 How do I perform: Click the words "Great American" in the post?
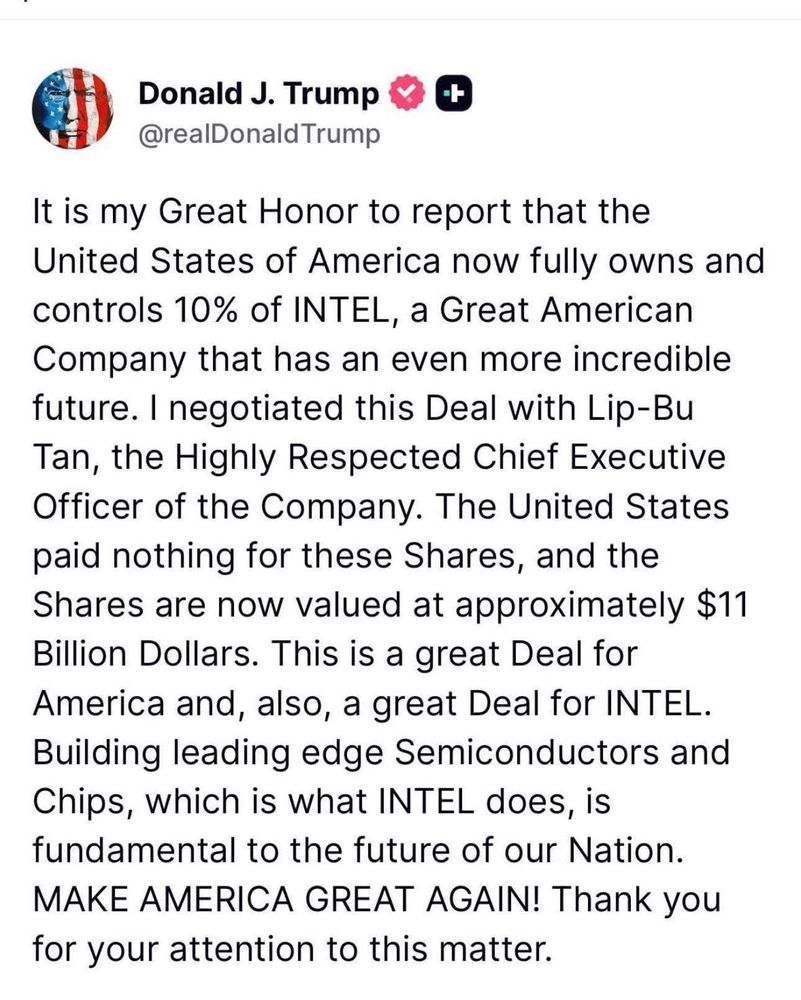566,311
